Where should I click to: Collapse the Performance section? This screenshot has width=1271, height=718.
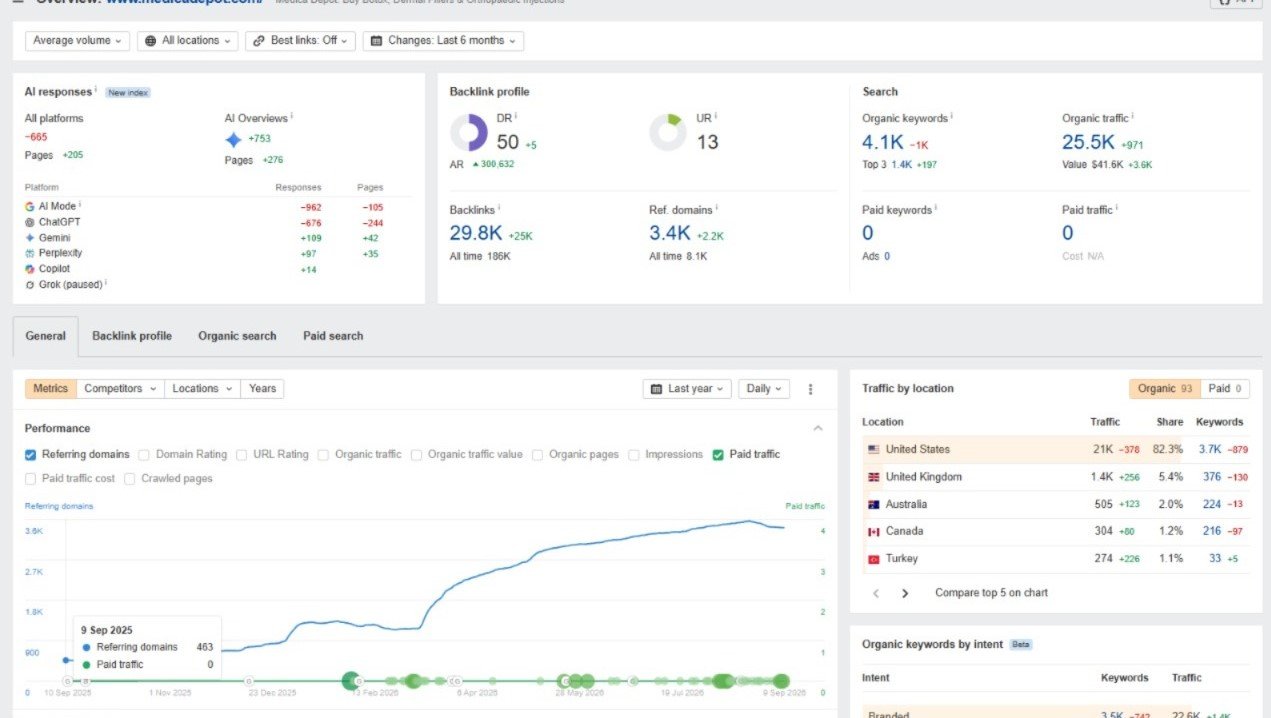tap(818, 428)
